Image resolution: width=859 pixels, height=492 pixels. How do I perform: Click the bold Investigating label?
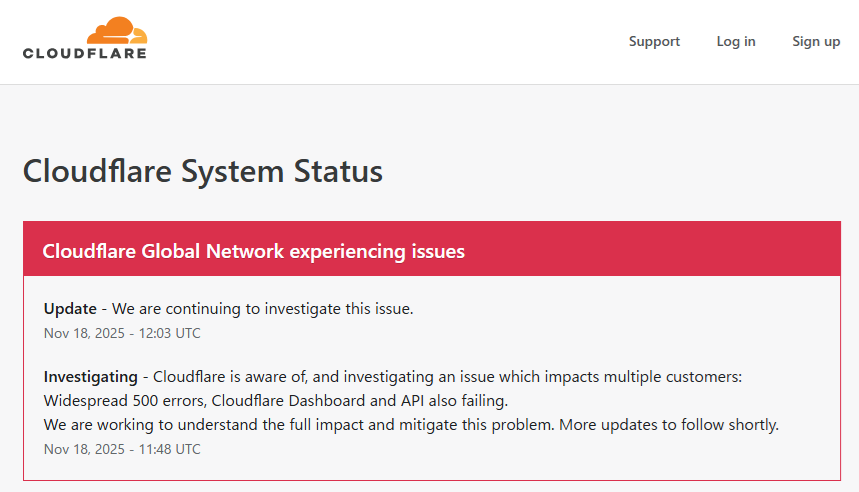tap(91, 377)
